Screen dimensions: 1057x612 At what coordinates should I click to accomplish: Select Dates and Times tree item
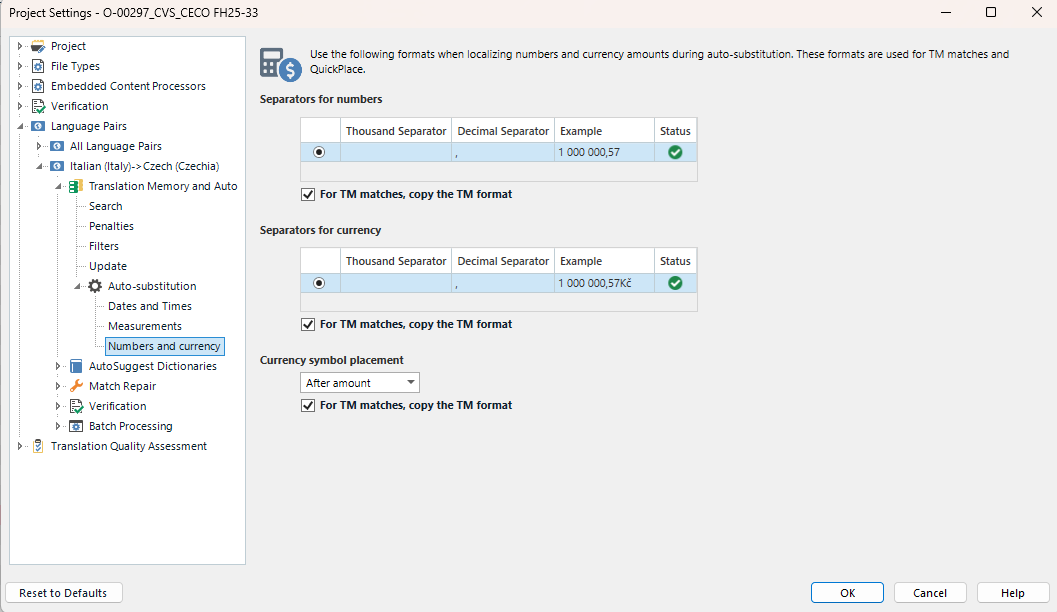(x=150, y=307)
